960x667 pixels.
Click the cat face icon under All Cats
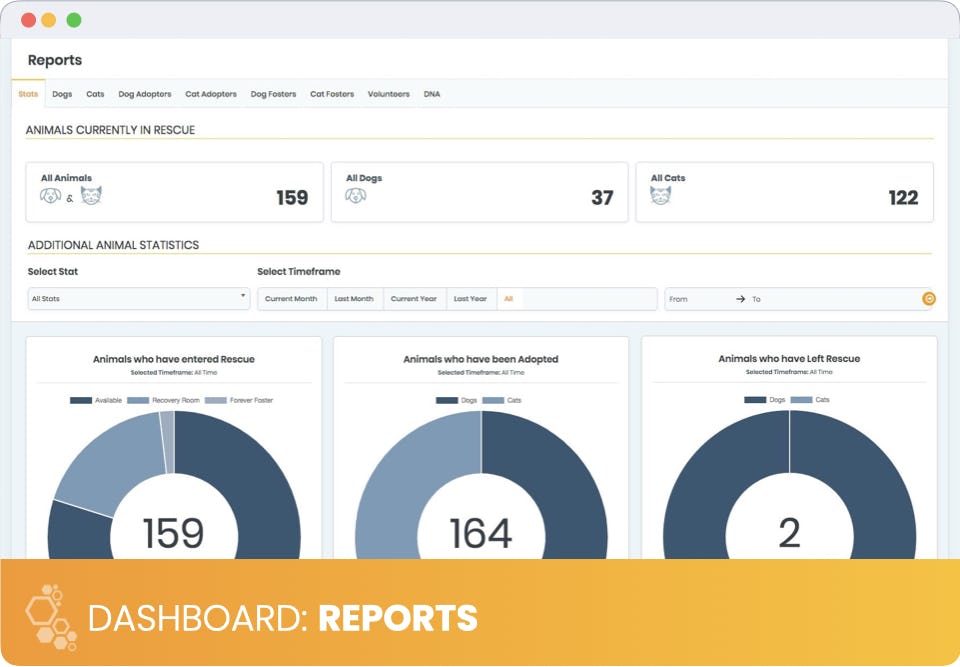click(x=661, y=195)
